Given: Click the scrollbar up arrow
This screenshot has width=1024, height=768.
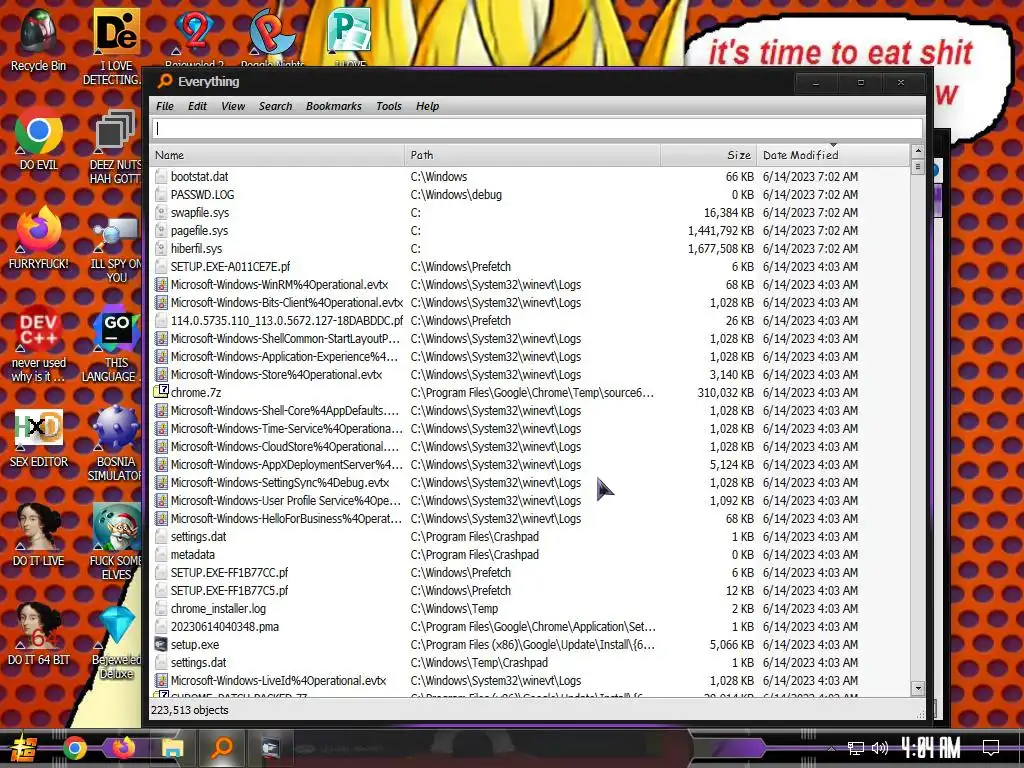Looking at the screenshot, I should click(x=918, y=152).
